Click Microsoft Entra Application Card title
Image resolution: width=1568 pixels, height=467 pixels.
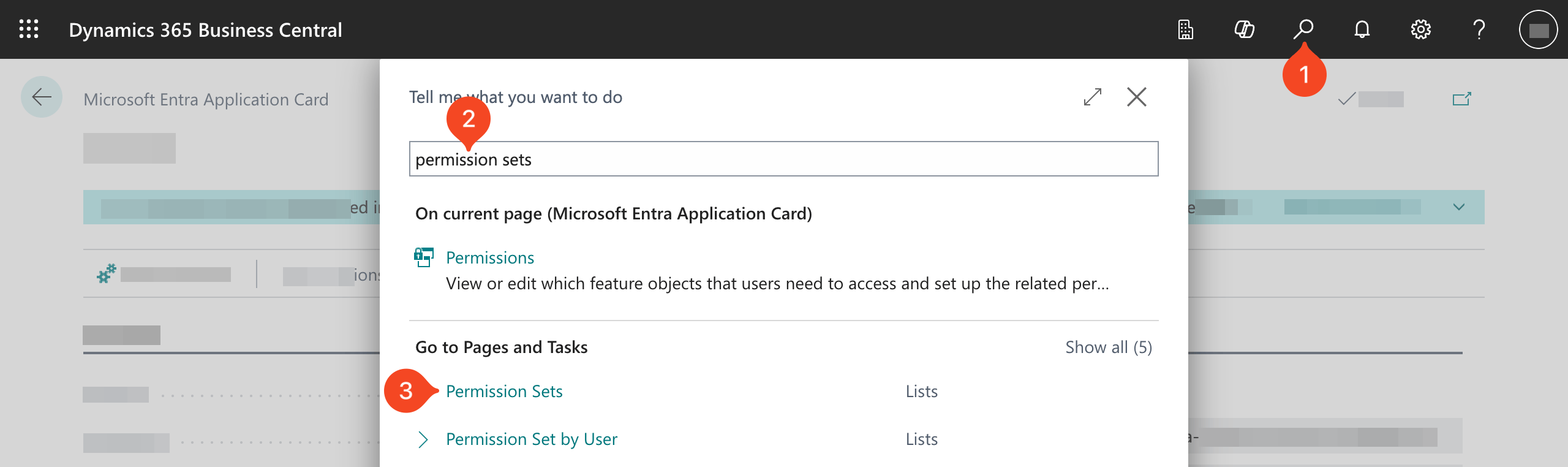pos(206,99)
